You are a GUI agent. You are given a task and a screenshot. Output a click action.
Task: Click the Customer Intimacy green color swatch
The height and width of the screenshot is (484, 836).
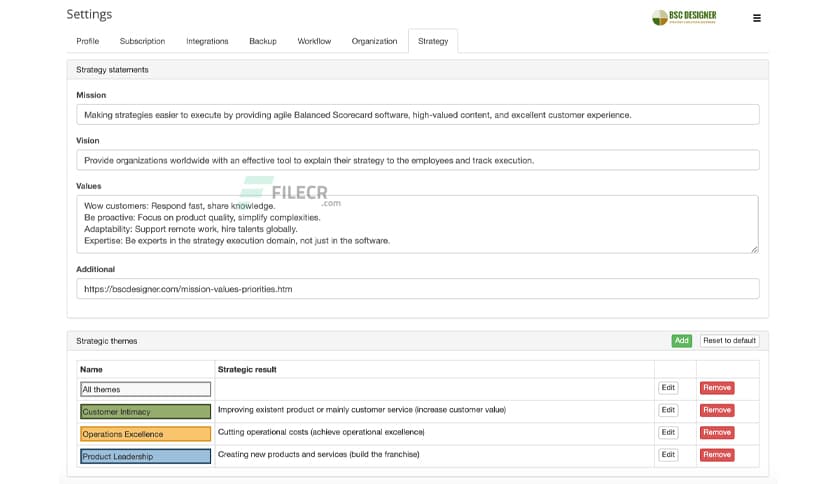(145, 411)
